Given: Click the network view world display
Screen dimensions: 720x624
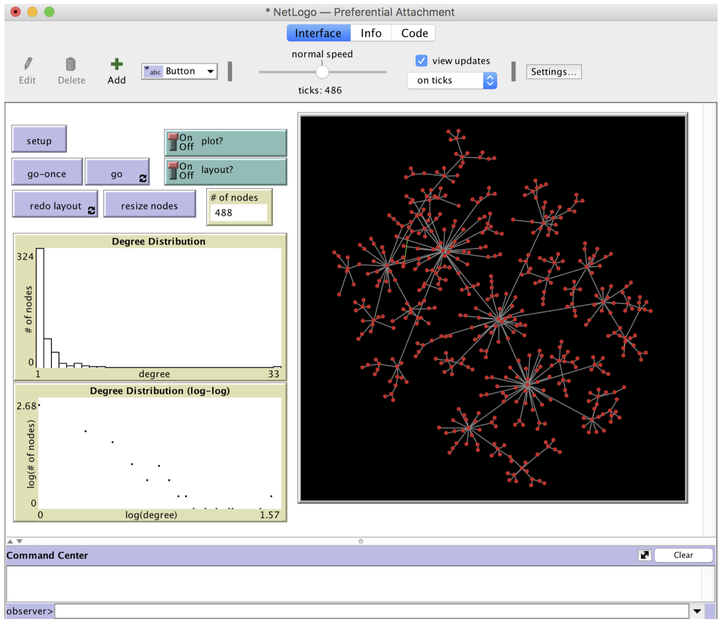Looking at the screenshot, I should 493,308.
